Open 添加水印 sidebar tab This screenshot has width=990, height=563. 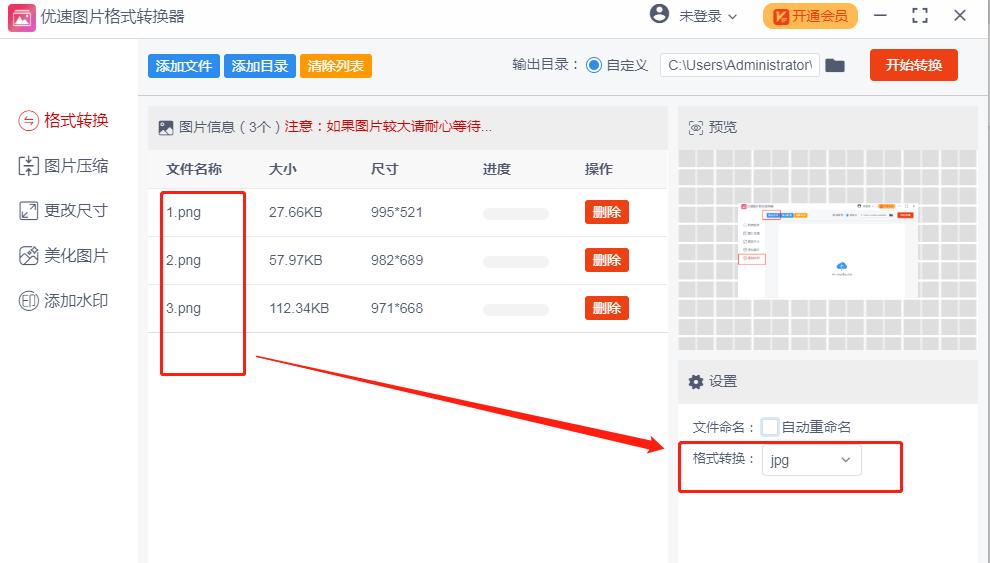[x=64, y=300]
